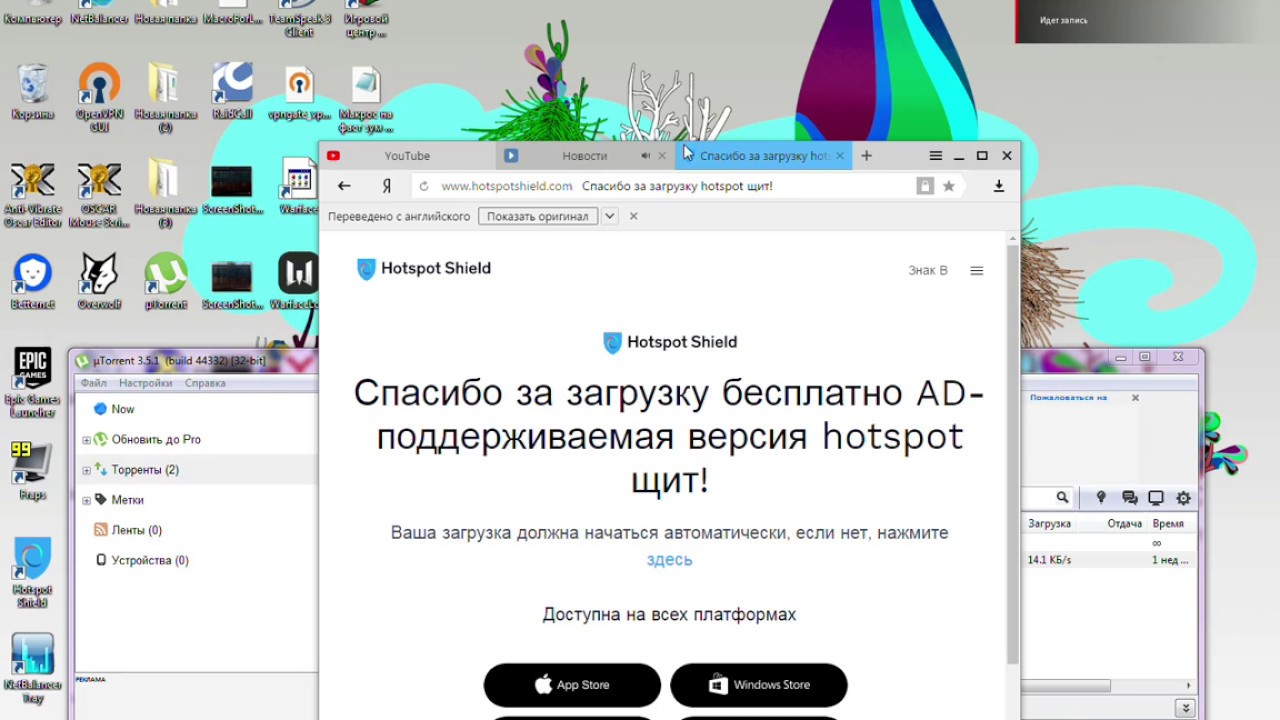Screen dimensions: 1280x720
Task: Open the Настройки menu in µTorrent
Action: pos(145,383)
